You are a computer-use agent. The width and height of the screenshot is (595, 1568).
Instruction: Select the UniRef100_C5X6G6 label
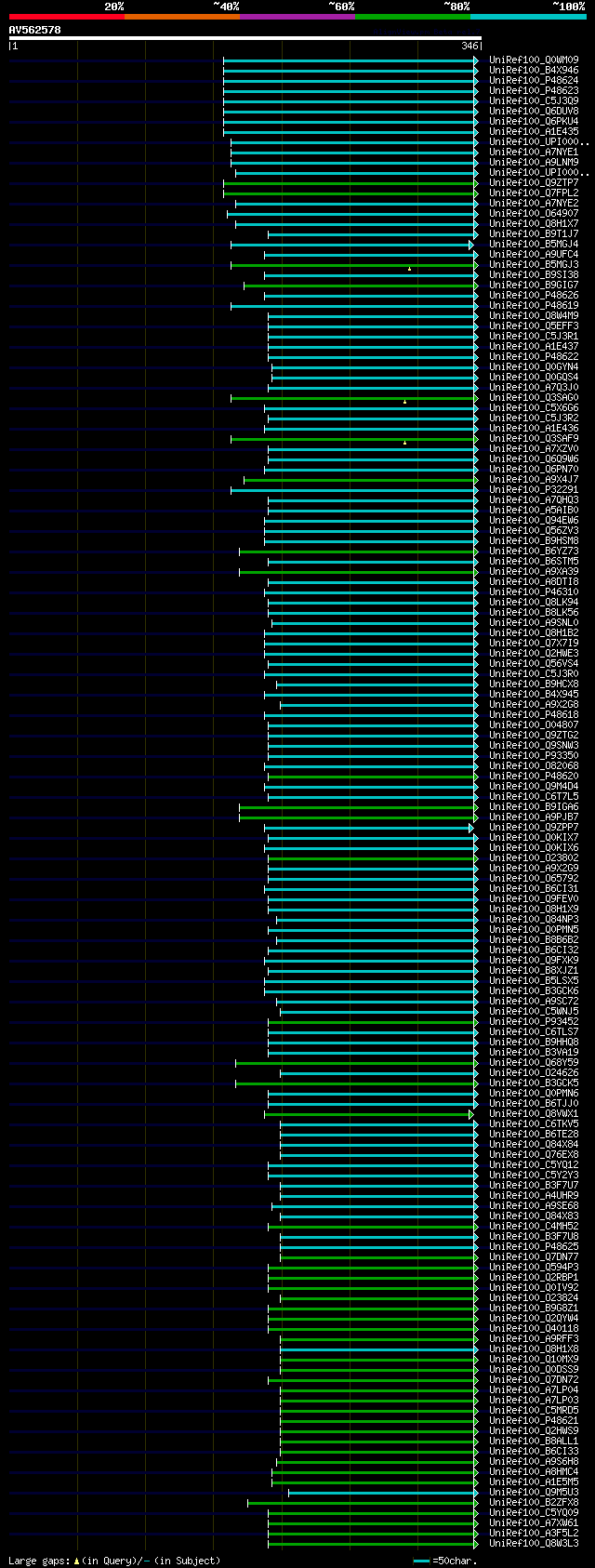[x=534, y=408]
